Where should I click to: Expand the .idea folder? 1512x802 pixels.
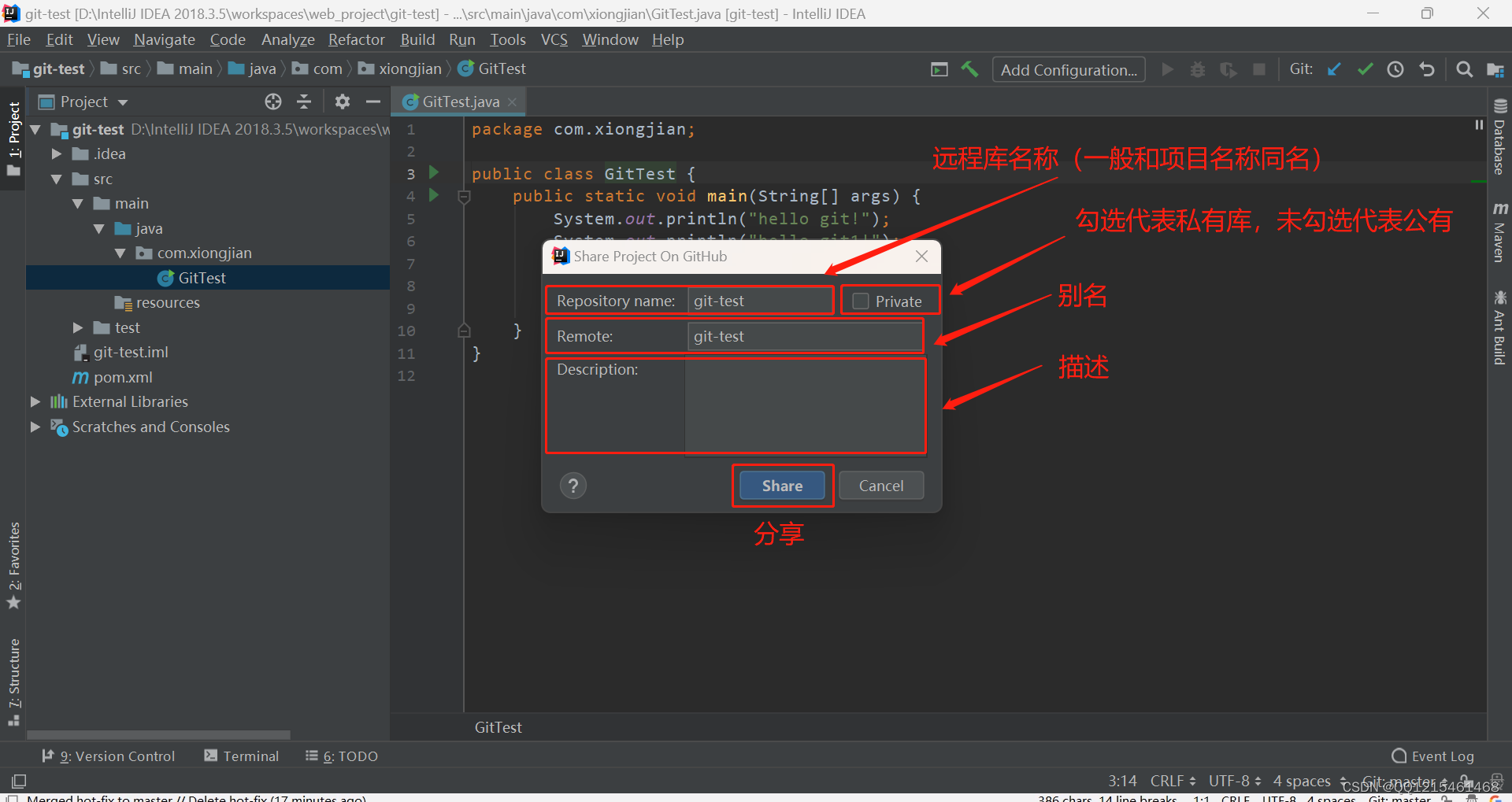pos(57,153)
